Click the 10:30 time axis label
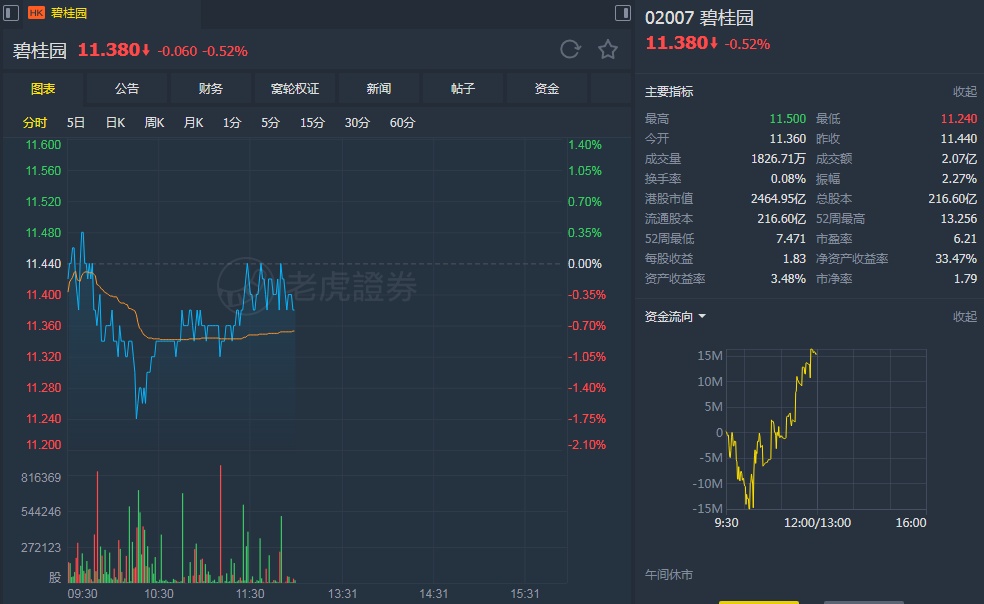This screenshot has width=984, height=604. point(159,593)
